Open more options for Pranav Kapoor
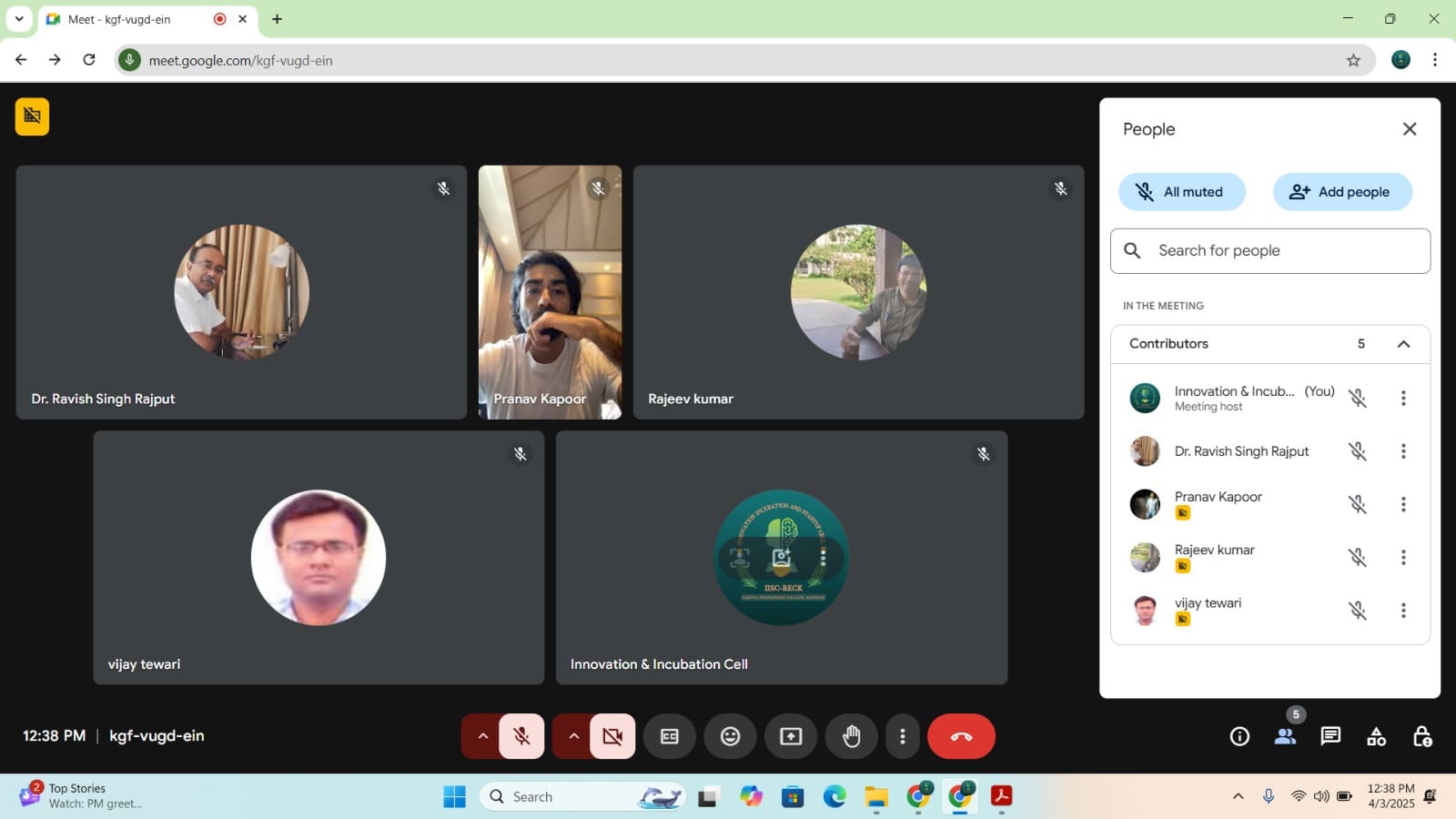The image size is (1456, 819). point(1403,504)
